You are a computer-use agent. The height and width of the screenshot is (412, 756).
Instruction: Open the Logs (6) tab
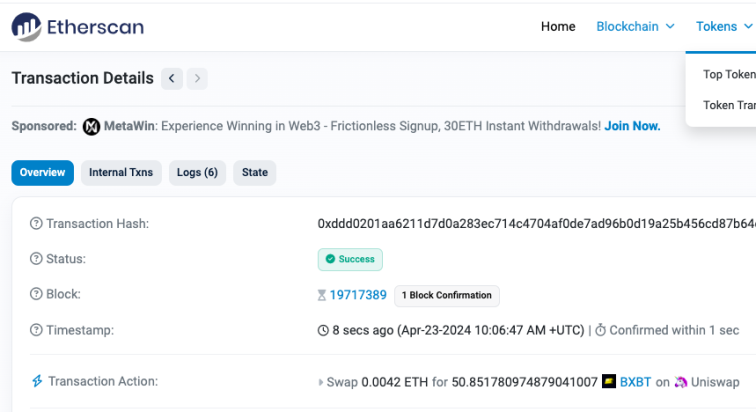(x=197, y=173)
